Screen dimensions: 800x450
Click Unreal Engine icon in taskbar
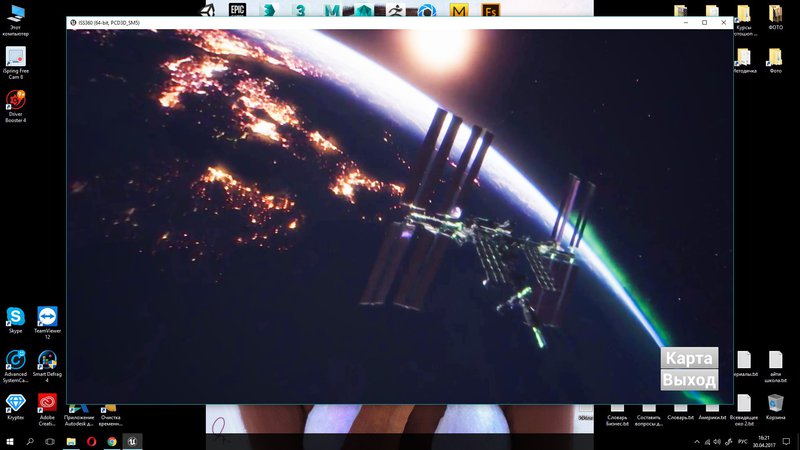tap(132, 441)
